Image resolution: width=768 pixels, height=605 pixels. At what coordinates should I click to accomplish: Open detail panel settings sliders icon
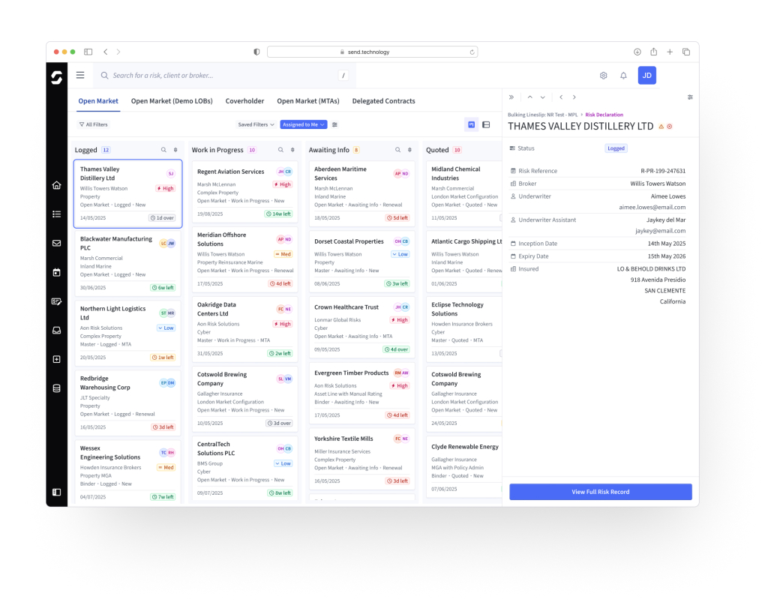tap(690, 97)
